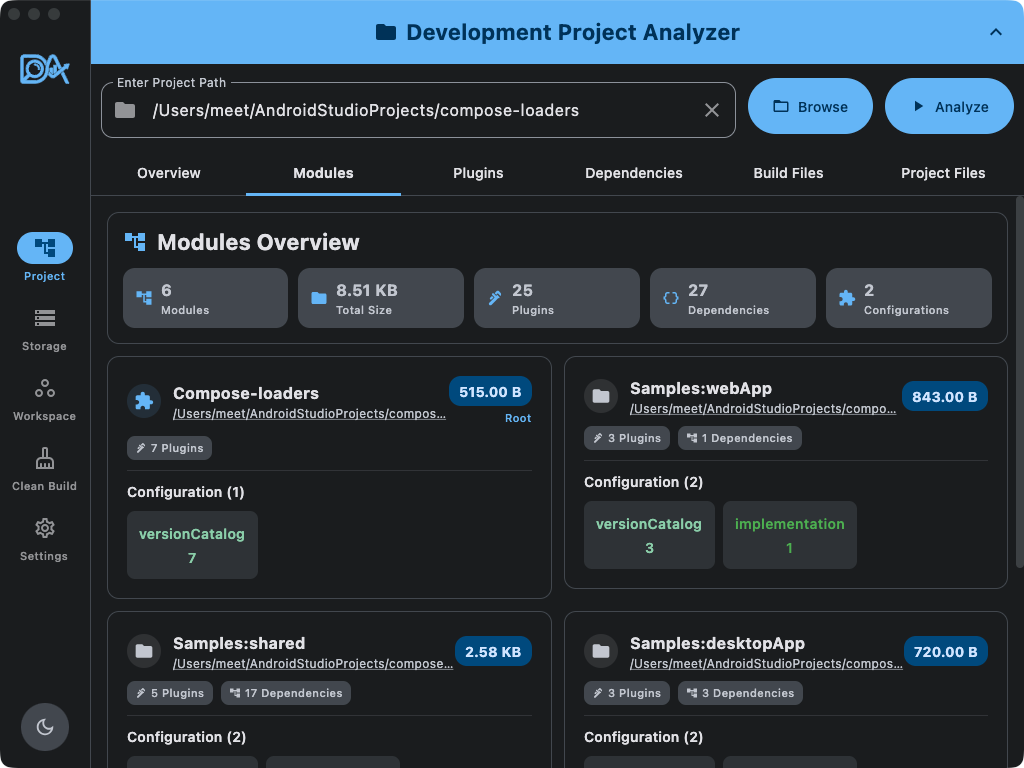Open the Samples:shared path link
This screenshot has width=1024, height=768.
point(313,664)
